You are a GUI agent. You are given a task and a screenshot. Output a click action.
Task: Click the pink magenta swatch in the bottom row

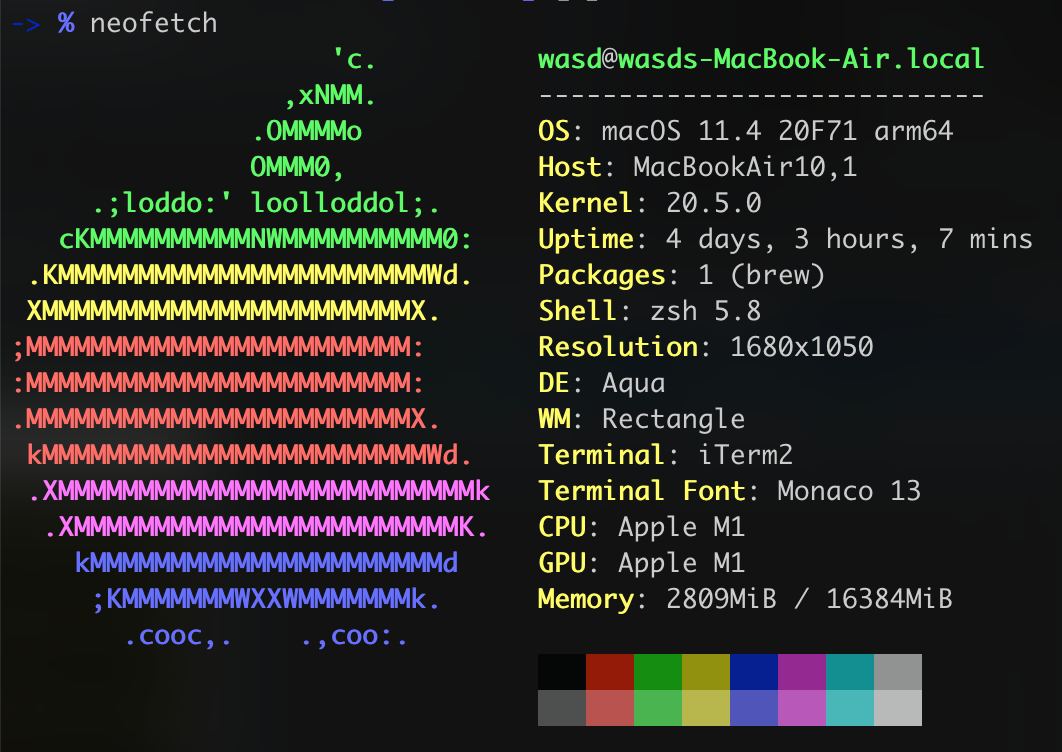click(802, 708)
